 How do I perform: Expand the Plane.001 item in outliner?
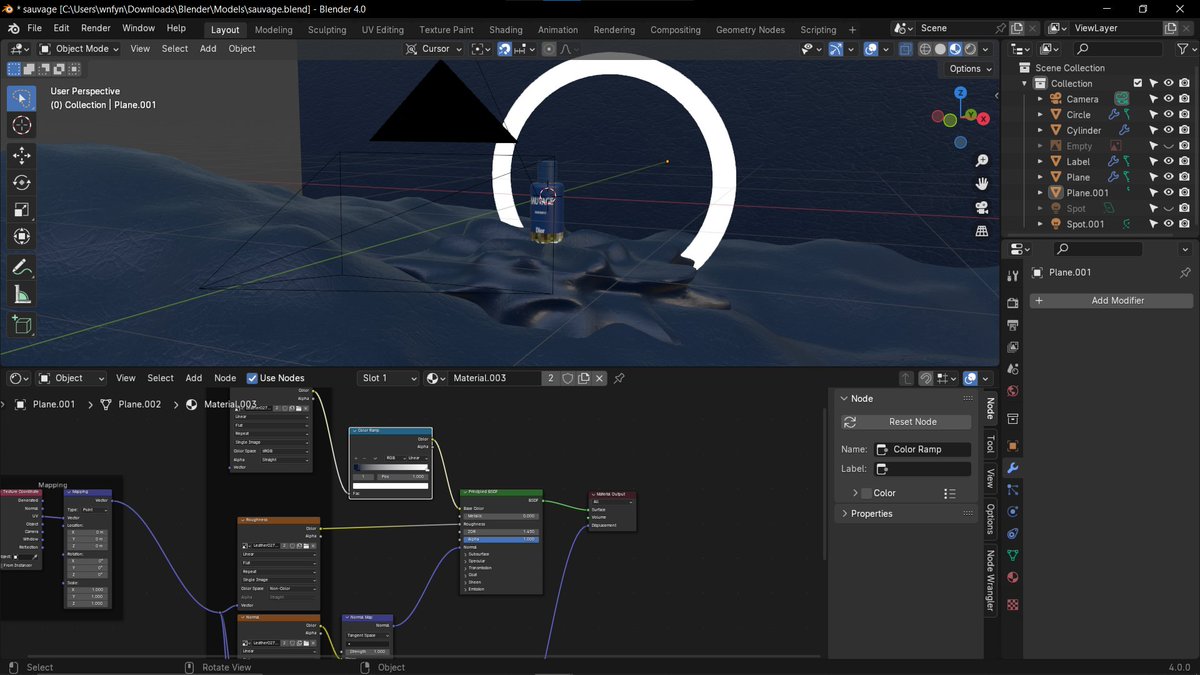(1040, 193)
